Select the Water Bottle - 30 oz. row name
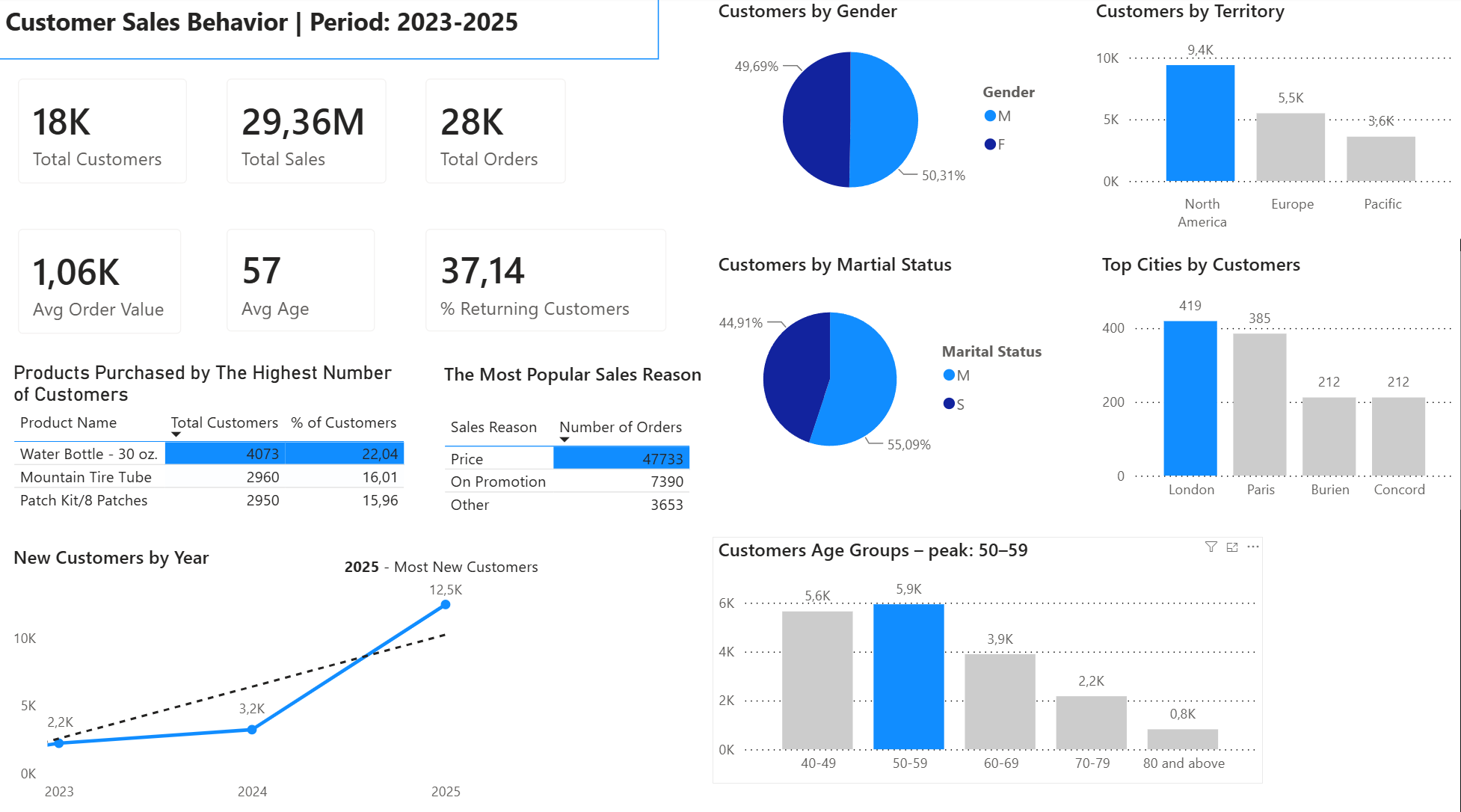This screenshot has height=812, width=1461. [89, 454]
